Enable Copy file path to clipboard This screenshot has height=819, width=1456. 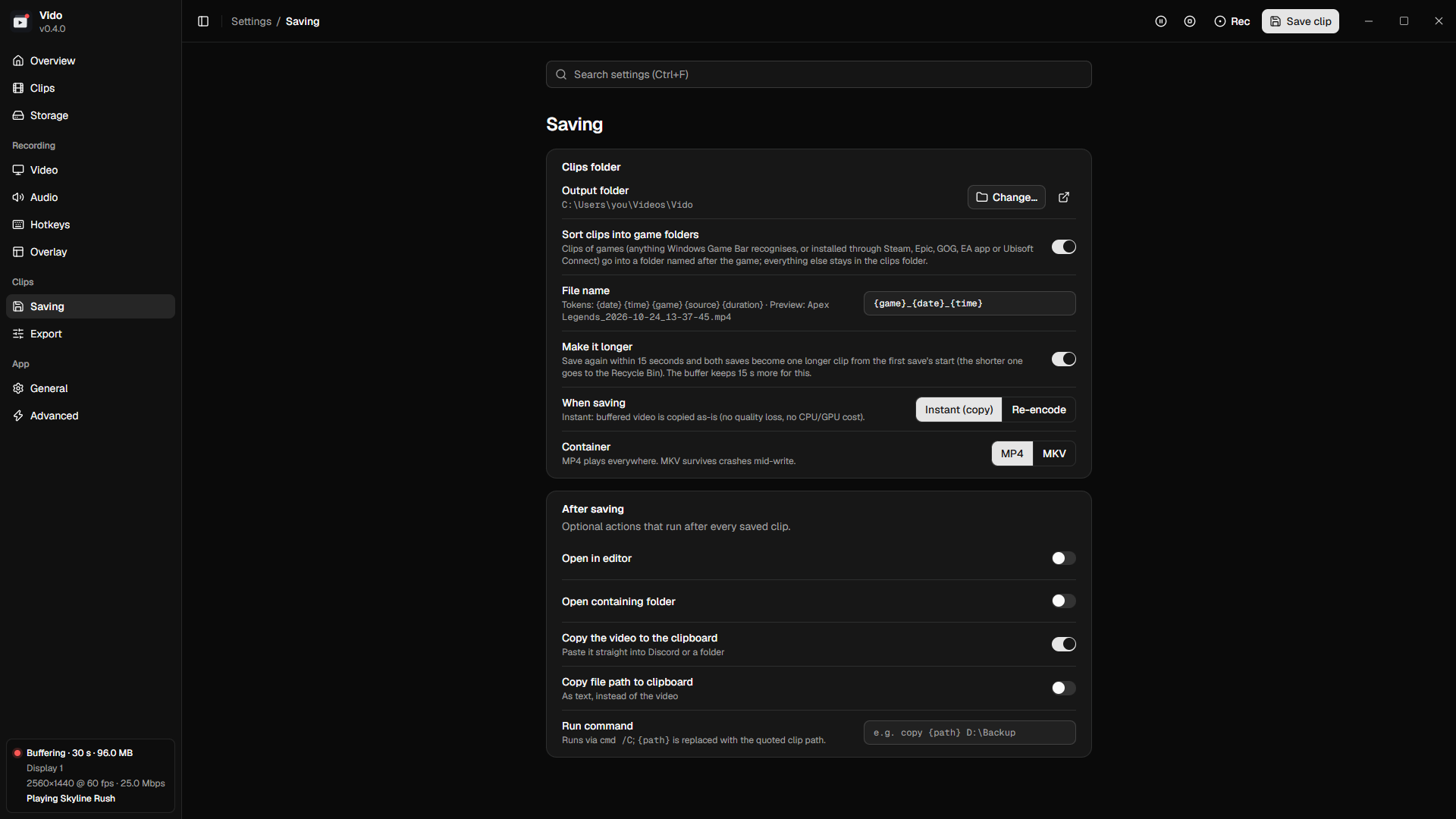tap(1063, 689)
